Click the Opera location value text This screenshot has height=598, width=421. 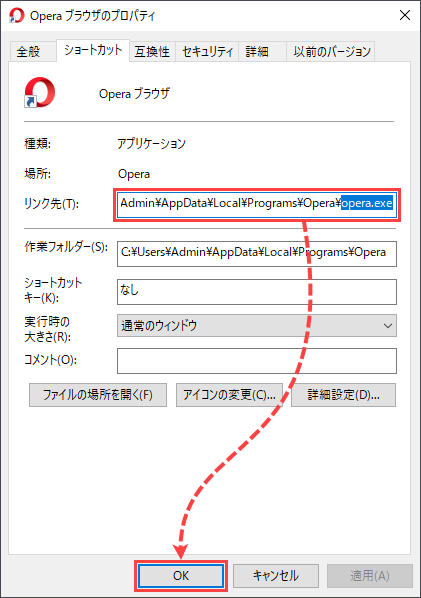pos(134,174)
